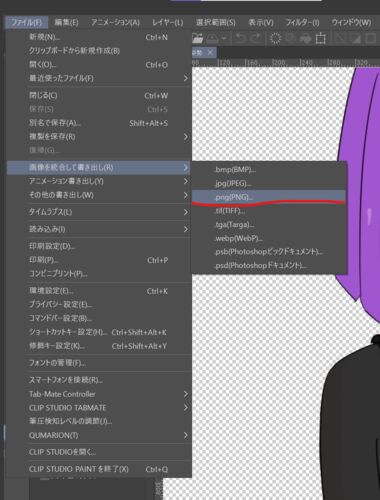
Task: Click 別名で保存(A) menu entry
Action: pyautogui.click(x=99, y=123)
